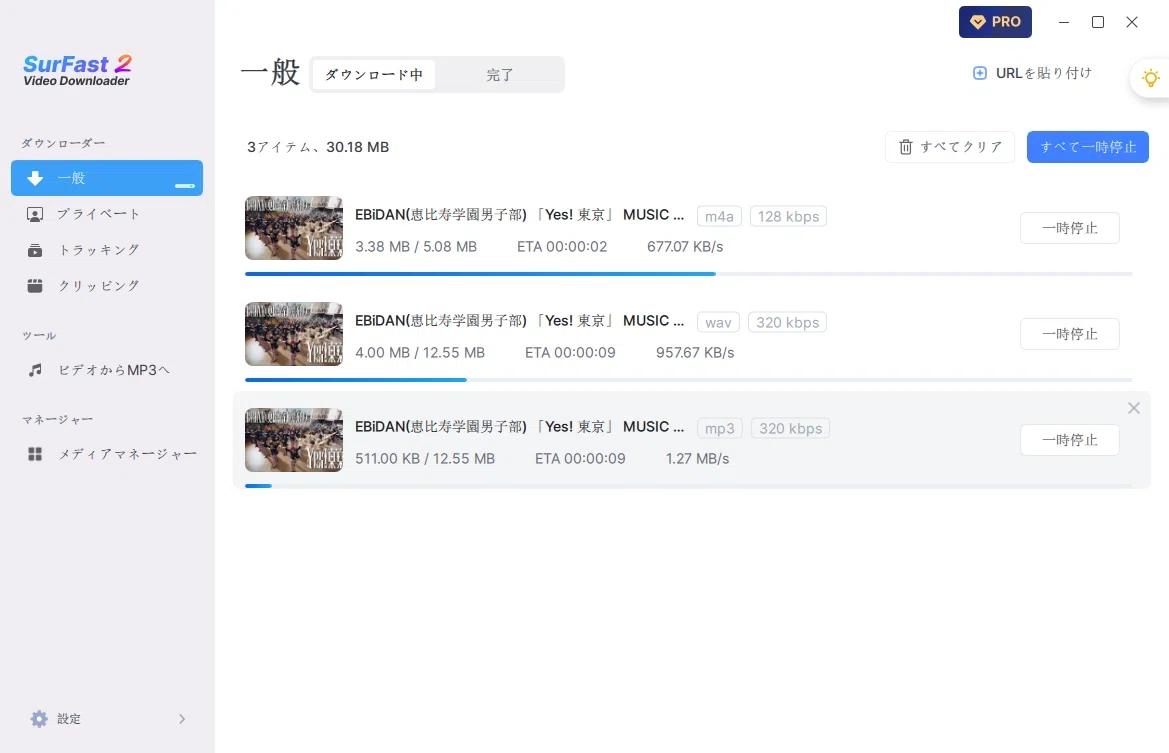Click the download arrow icon for 一般

(35, 178)
